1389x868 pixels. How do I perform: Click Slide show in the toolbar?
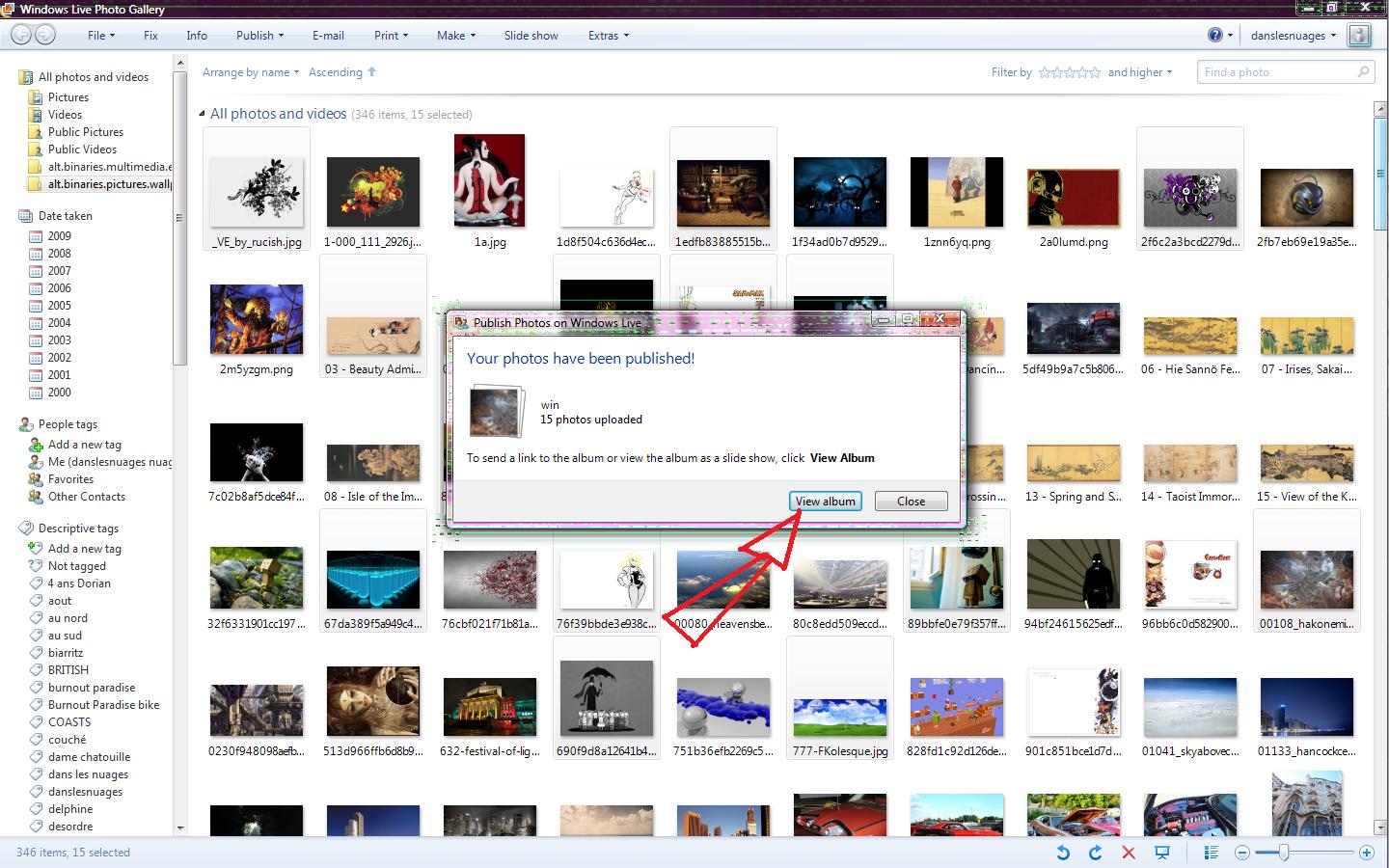(x=531, y=36)
